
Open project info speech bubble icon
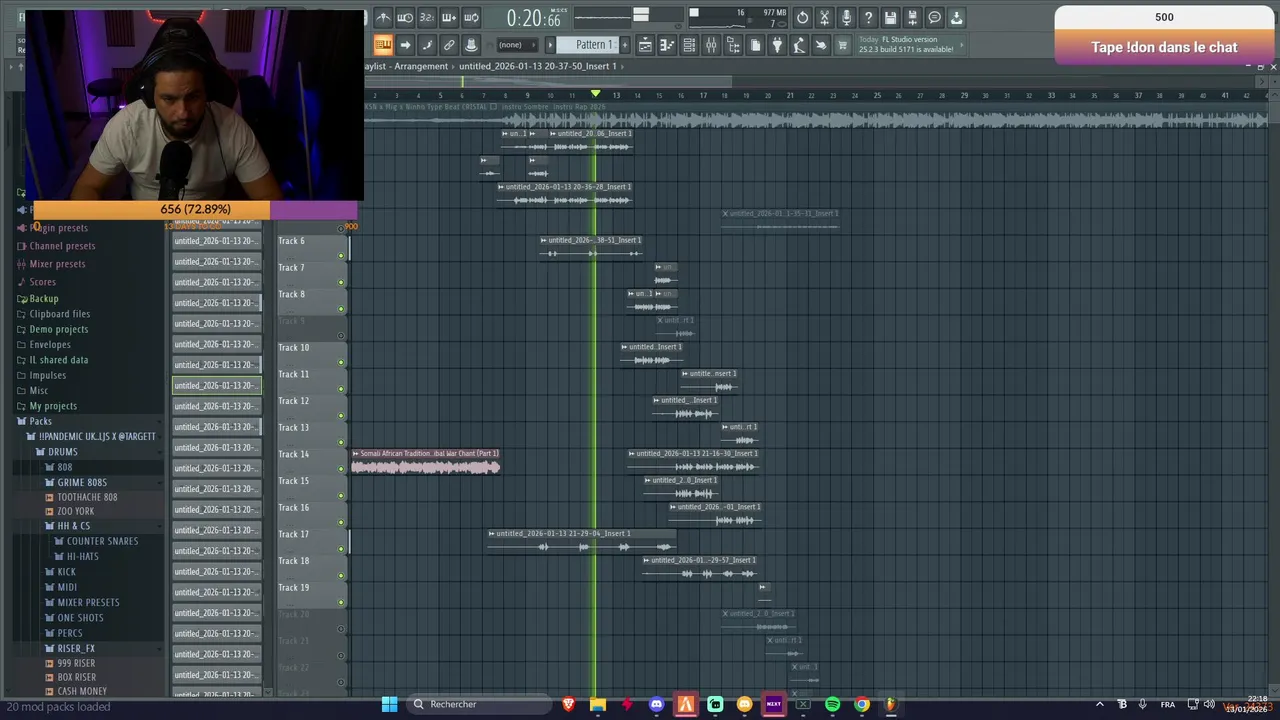tap(934, 18)
